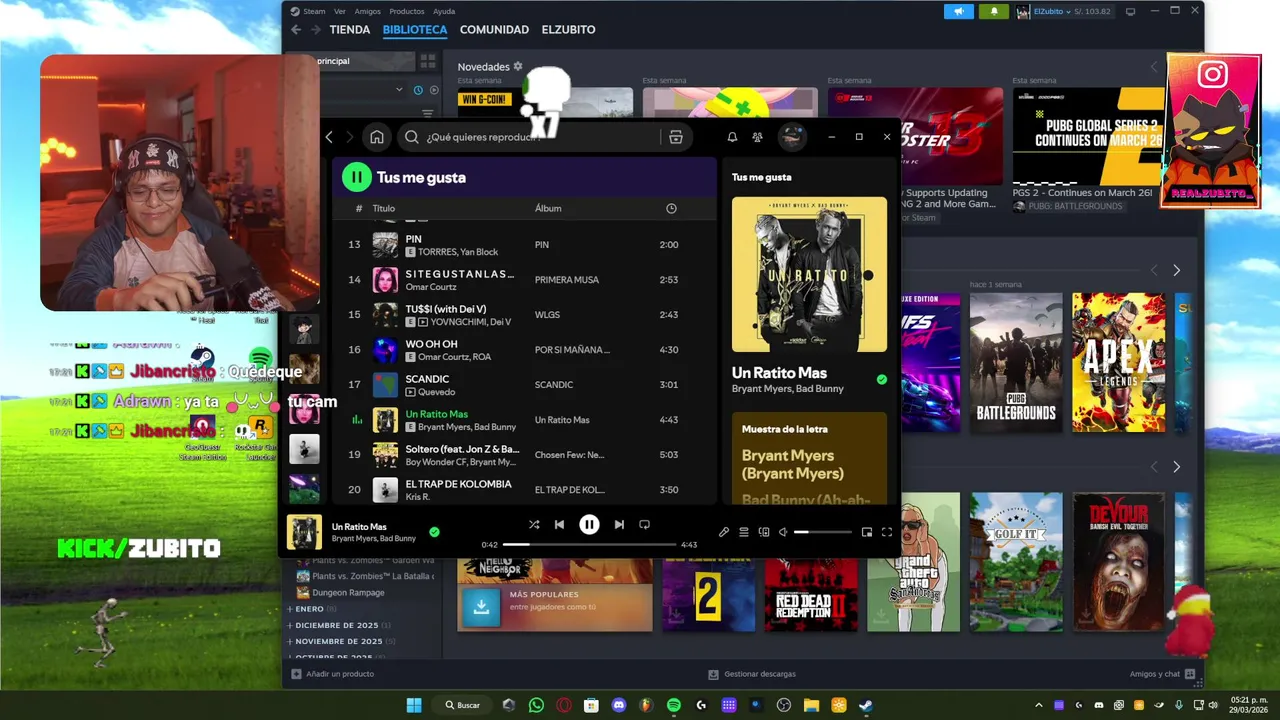Open the lyrics microphone icon in Spotify
1280x720 pixels.
724,532
